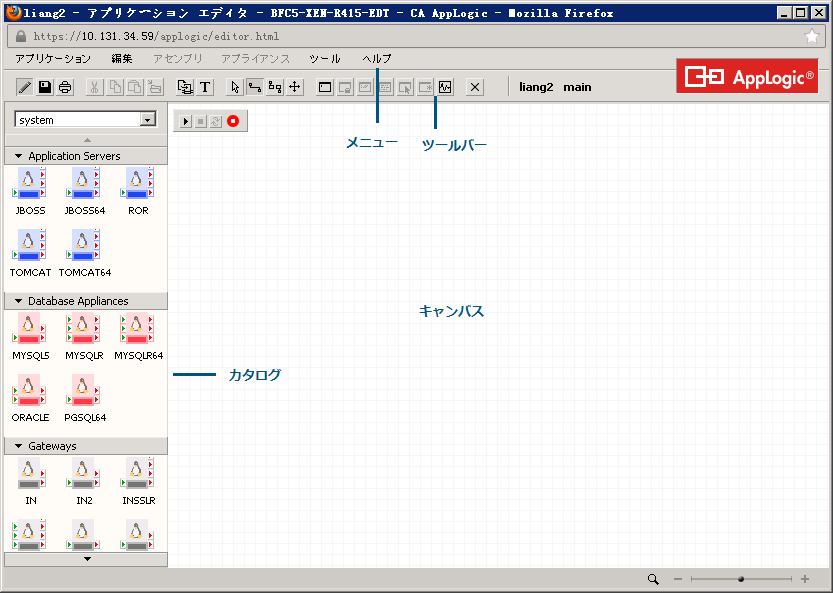Click the catalog scroll-down arrow bar
The height and width of the screenshot is (593, 833).
[86, 559]
